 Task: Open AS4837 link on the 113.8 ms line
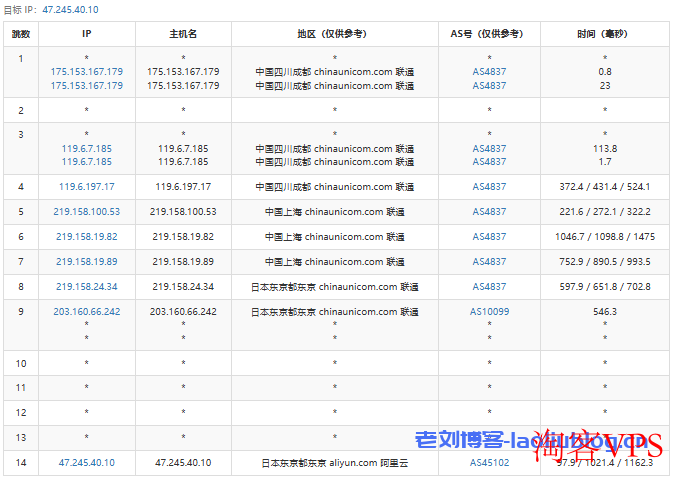tap(489, 148)
